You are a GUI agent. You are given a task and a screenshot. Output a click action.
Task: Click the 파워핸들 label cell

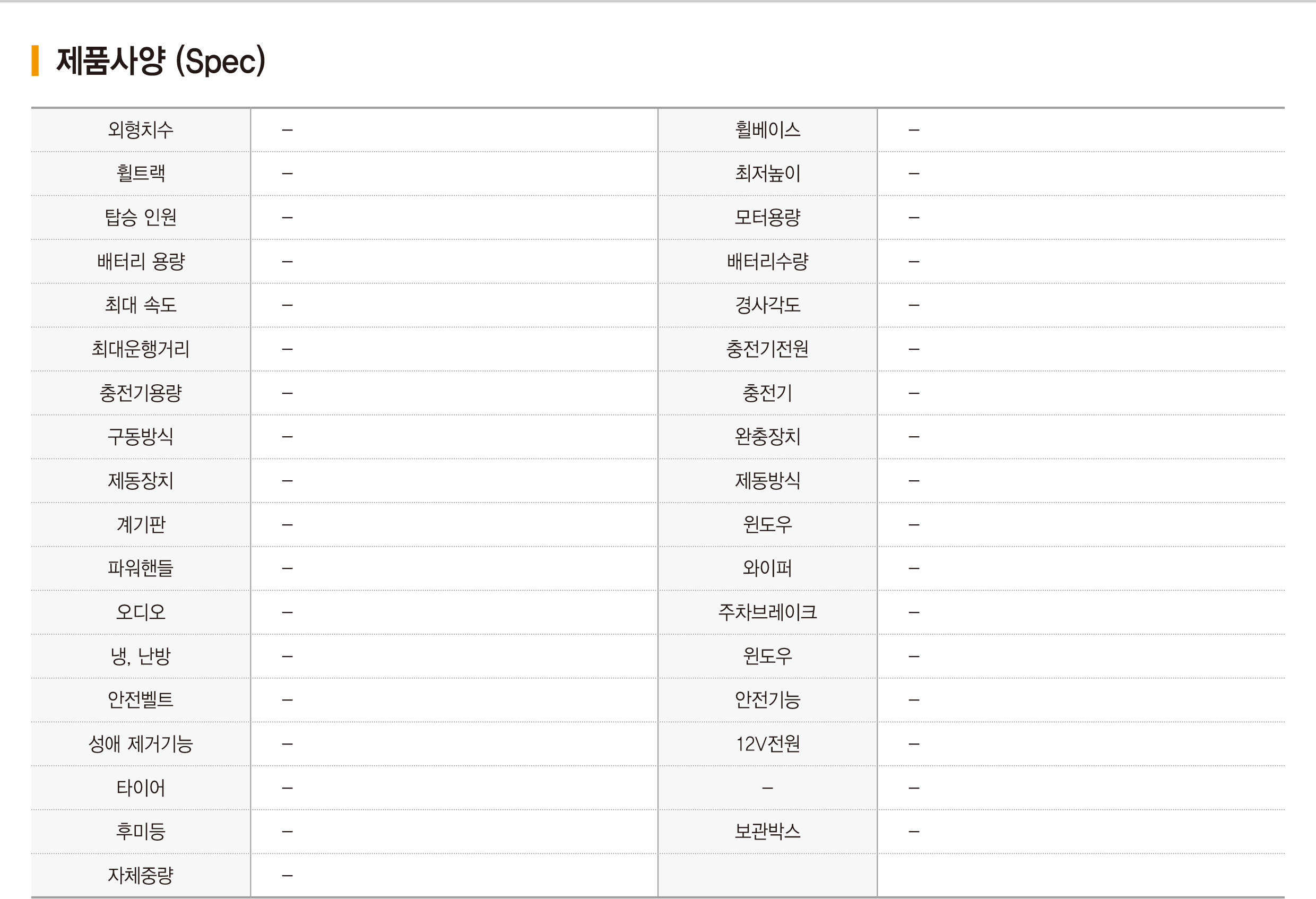141,568
